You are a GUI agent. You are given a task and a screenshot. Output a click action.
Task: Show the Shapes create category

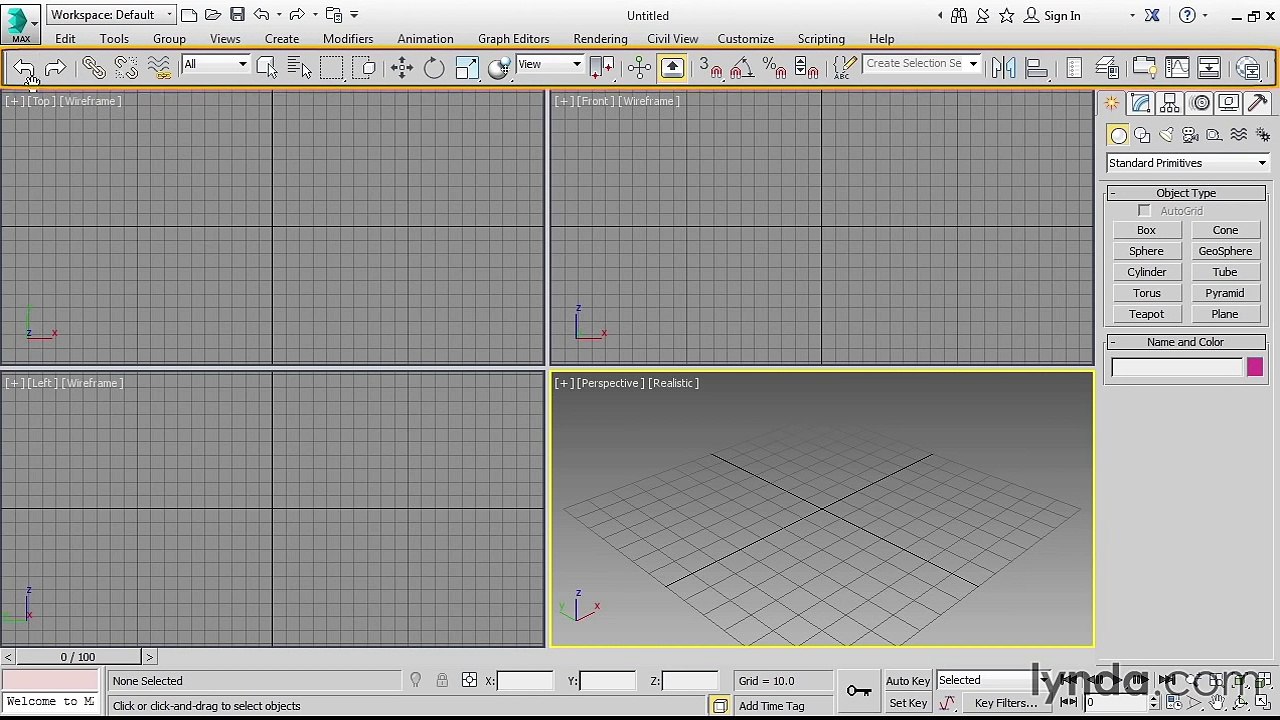click(1142, 135)
